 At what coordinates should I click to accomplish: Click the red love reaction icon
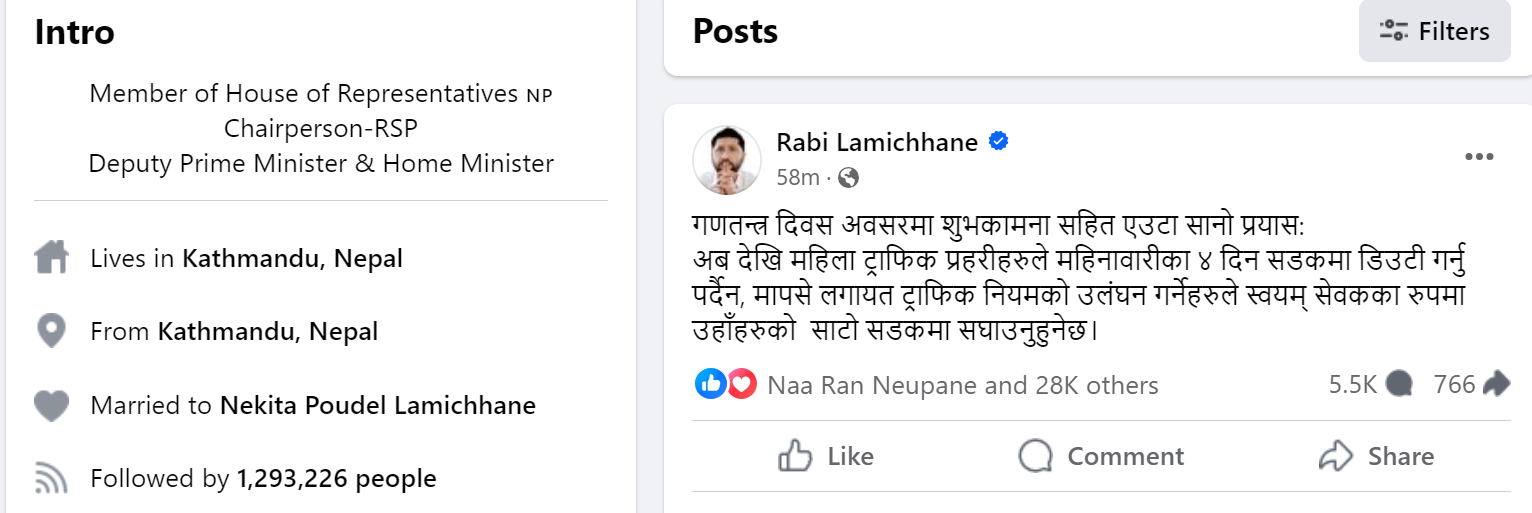(741, 384)
